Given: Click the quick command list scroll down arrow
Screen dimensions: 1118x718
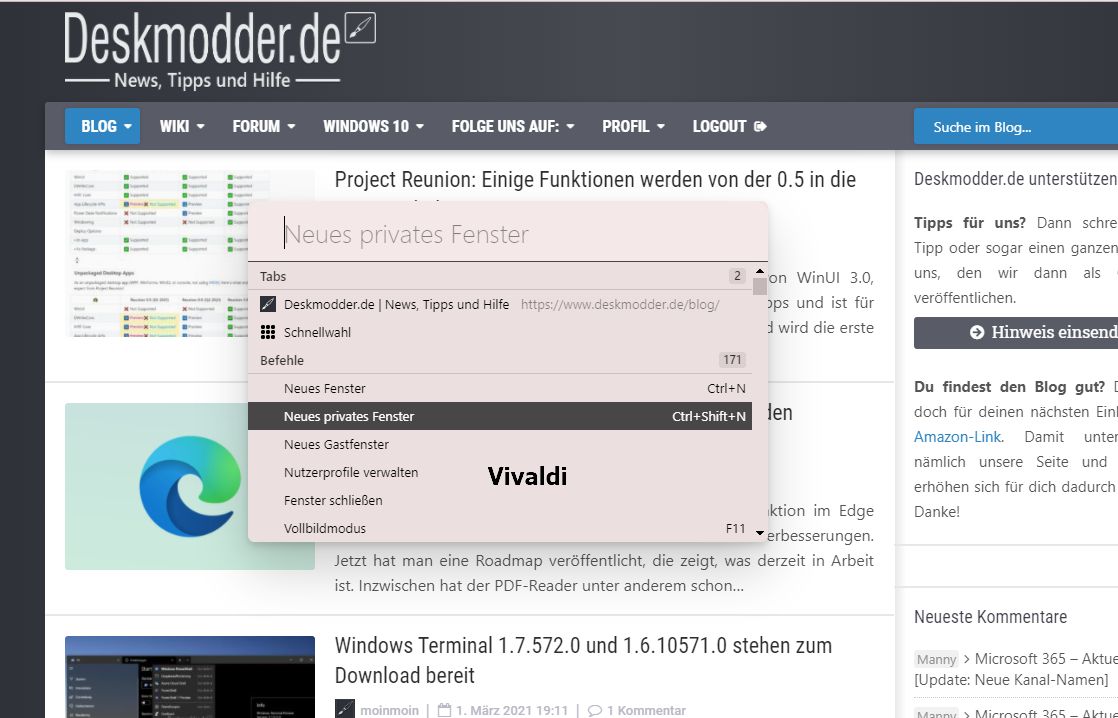Looking at the screenshot, I should [x=760, y=533].
